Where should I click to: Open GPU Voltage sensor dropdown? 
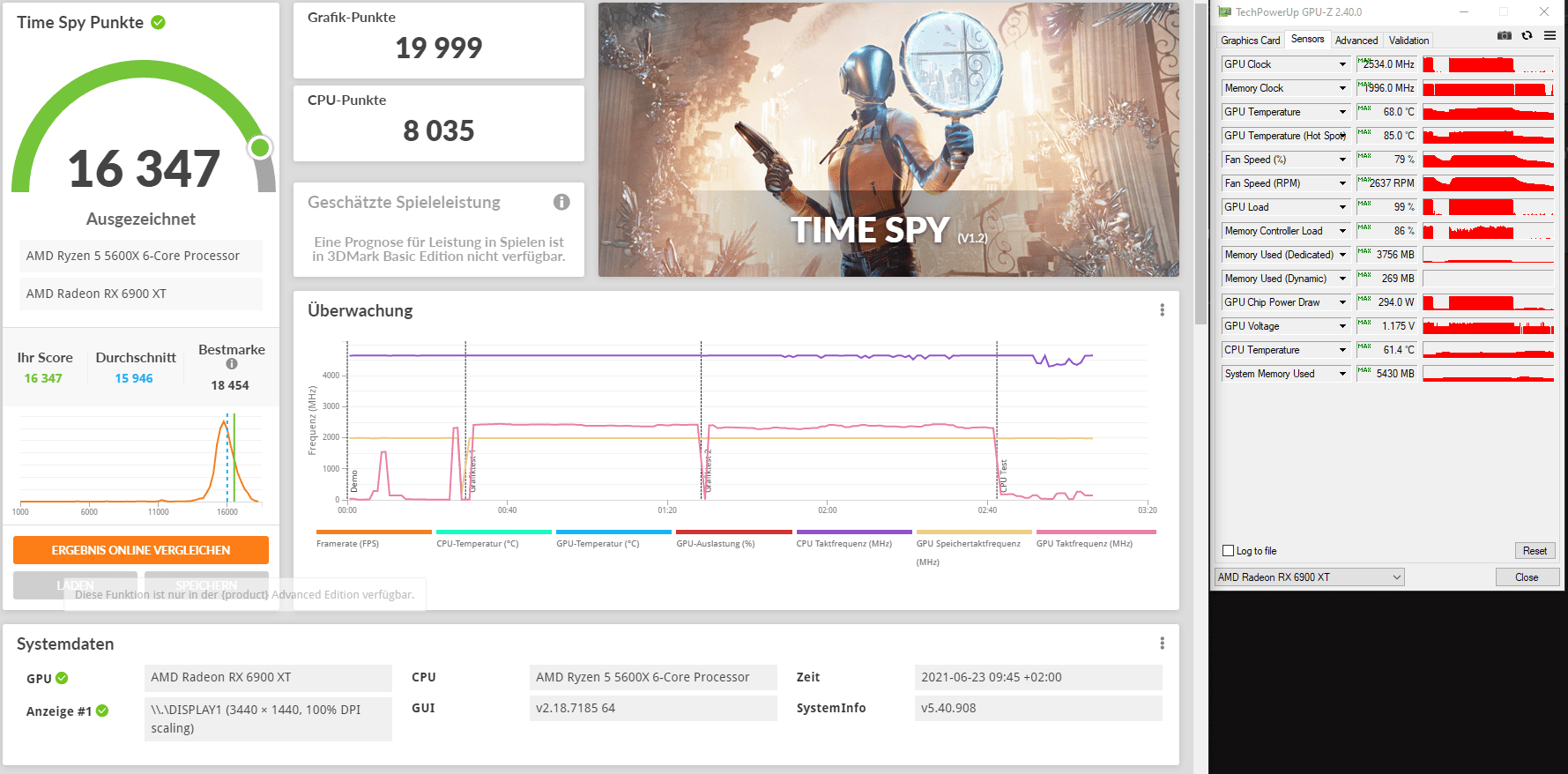tap(1342, 326)
